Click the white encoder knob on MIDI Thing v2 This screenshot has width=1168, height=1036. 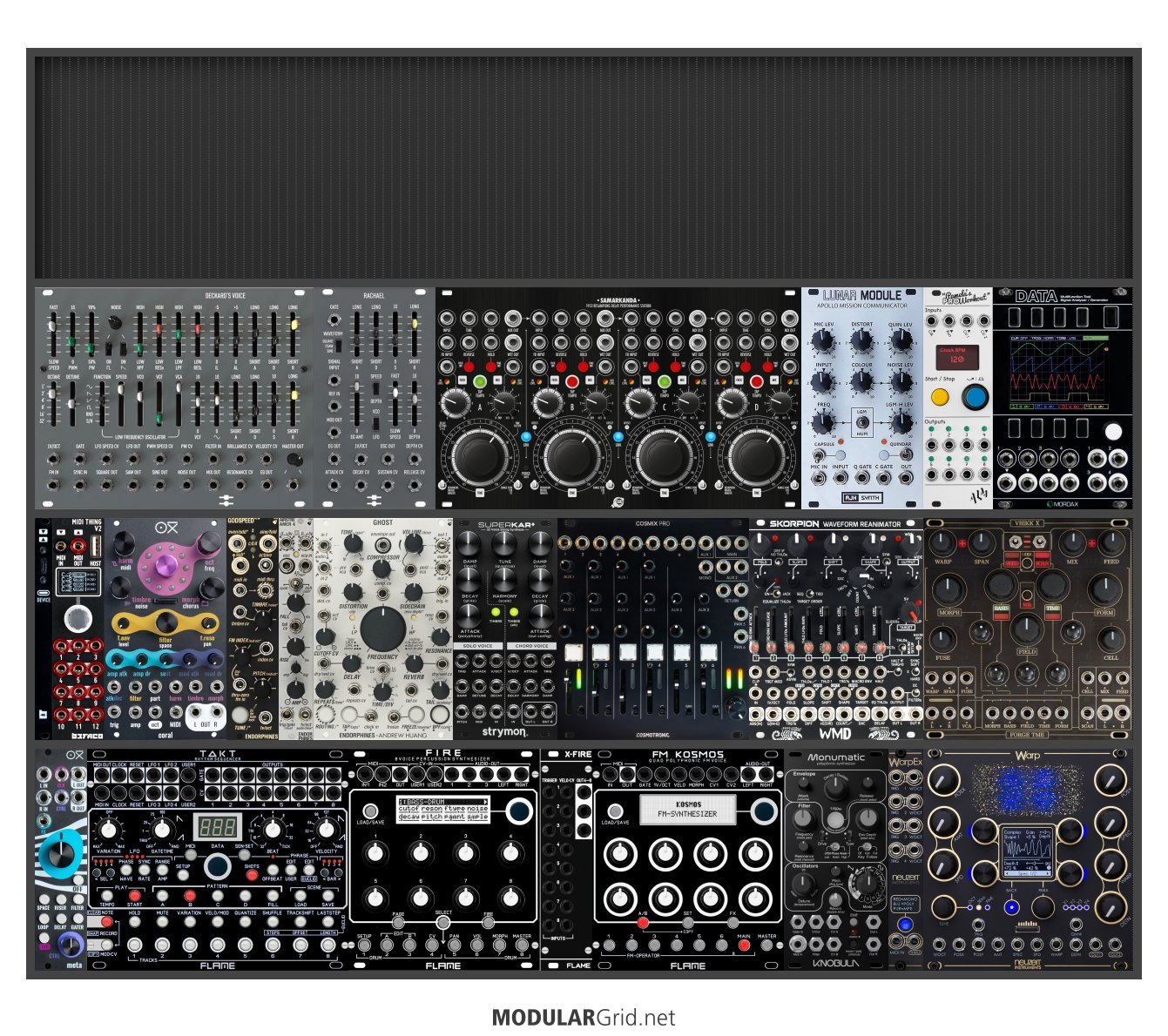coord(78,618)
